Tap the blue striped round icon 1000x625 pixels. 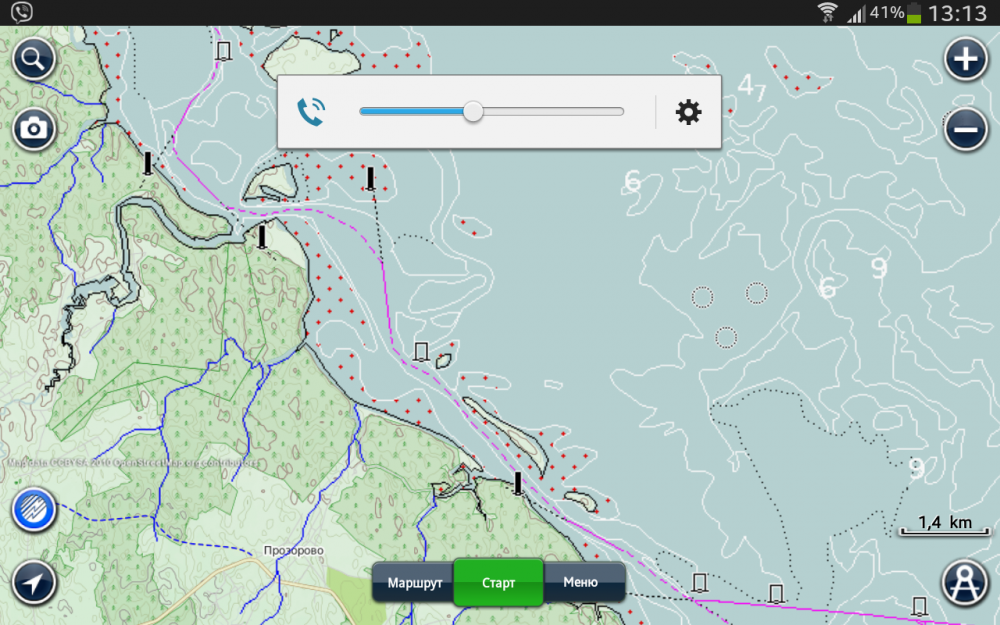click(x=34, y=510)
